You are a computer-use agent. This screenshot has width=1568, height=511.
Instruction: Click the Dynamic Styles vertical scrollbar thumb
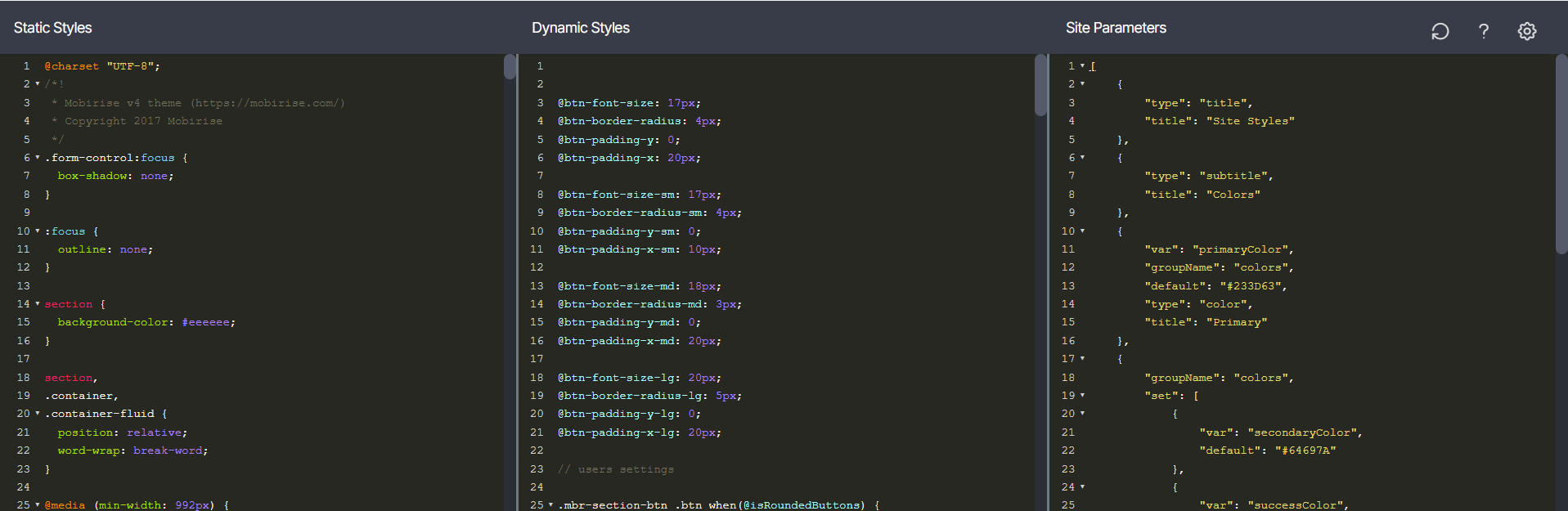pyautogui.click(x=1040, y=85)
